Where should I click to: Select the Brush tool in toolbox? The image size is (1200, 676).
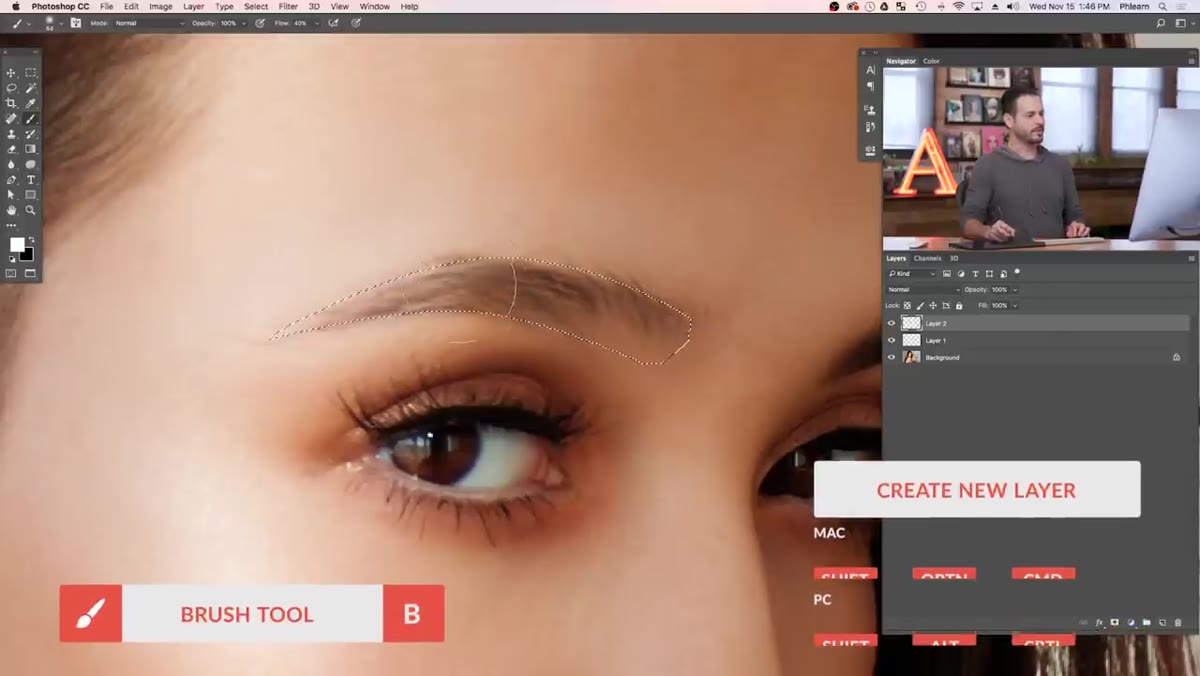click(30, 118)
